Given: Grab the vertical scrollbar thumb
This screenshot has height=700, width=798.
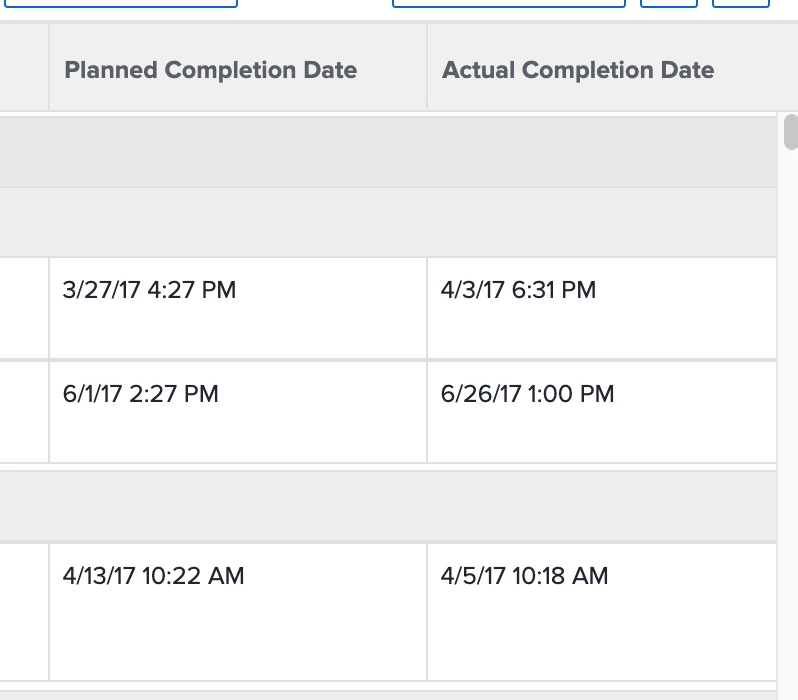Looking at the screenshot, I should pos(790,132).
